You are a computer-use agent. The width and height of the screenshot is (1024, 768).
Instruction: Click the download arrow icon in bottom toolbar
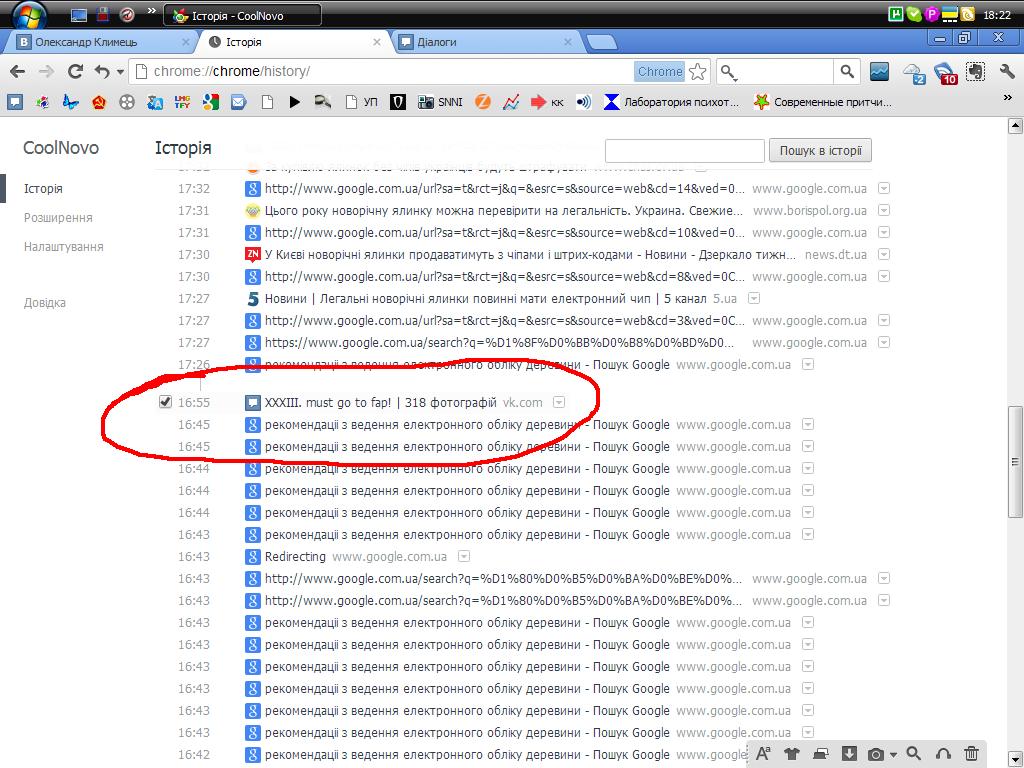click(848, 754)
